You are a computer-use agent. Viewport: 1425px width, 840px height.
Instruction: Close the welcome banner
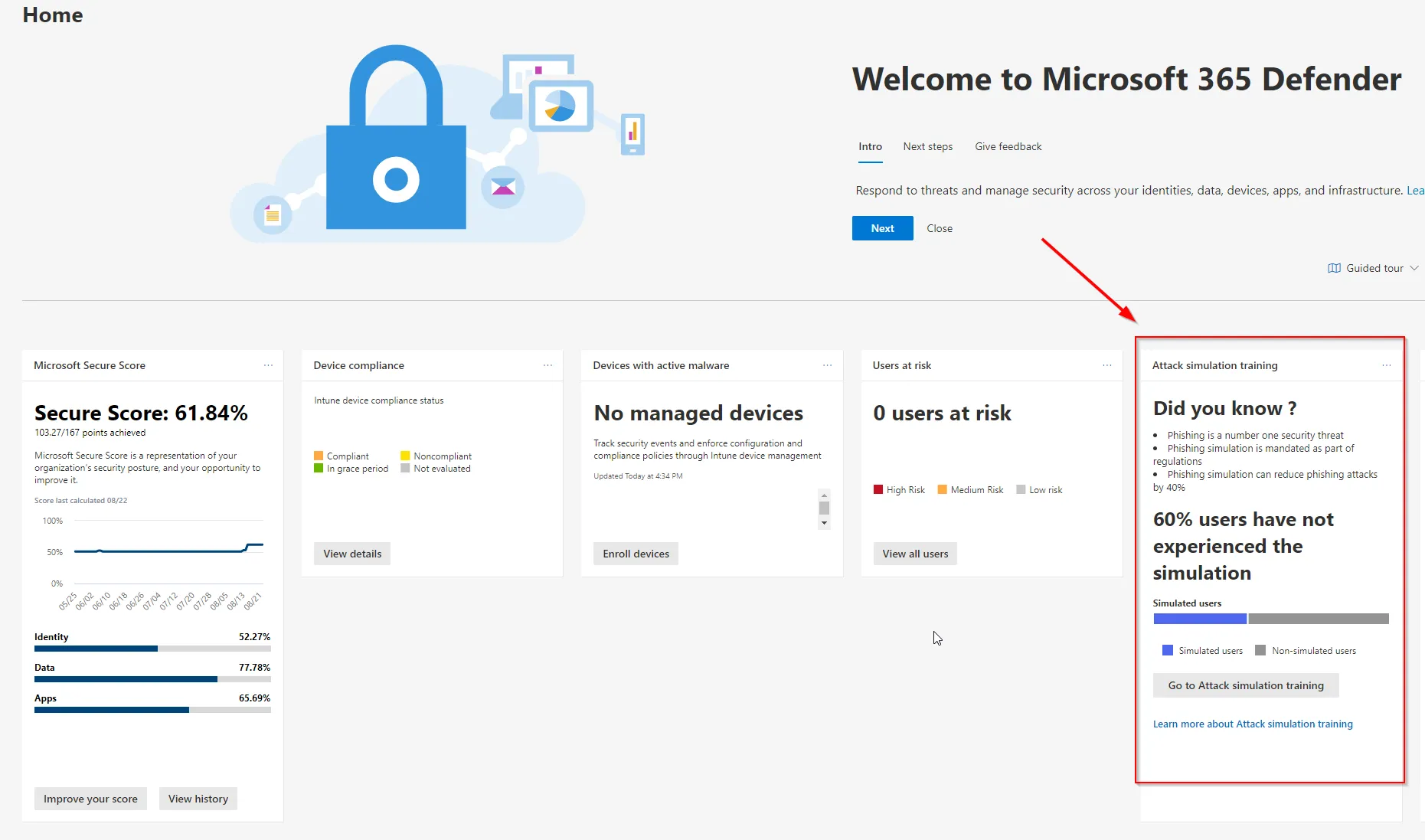940,228
